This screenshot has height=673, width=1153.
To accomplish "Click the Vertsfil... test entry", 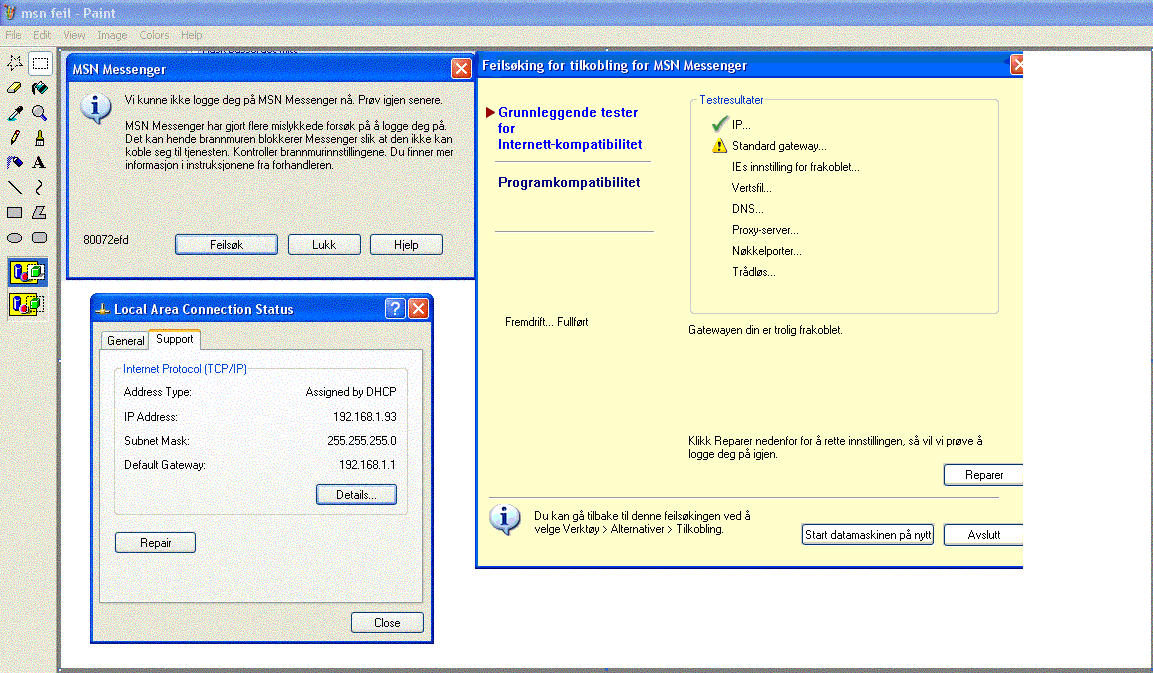I will pos(752,188).
